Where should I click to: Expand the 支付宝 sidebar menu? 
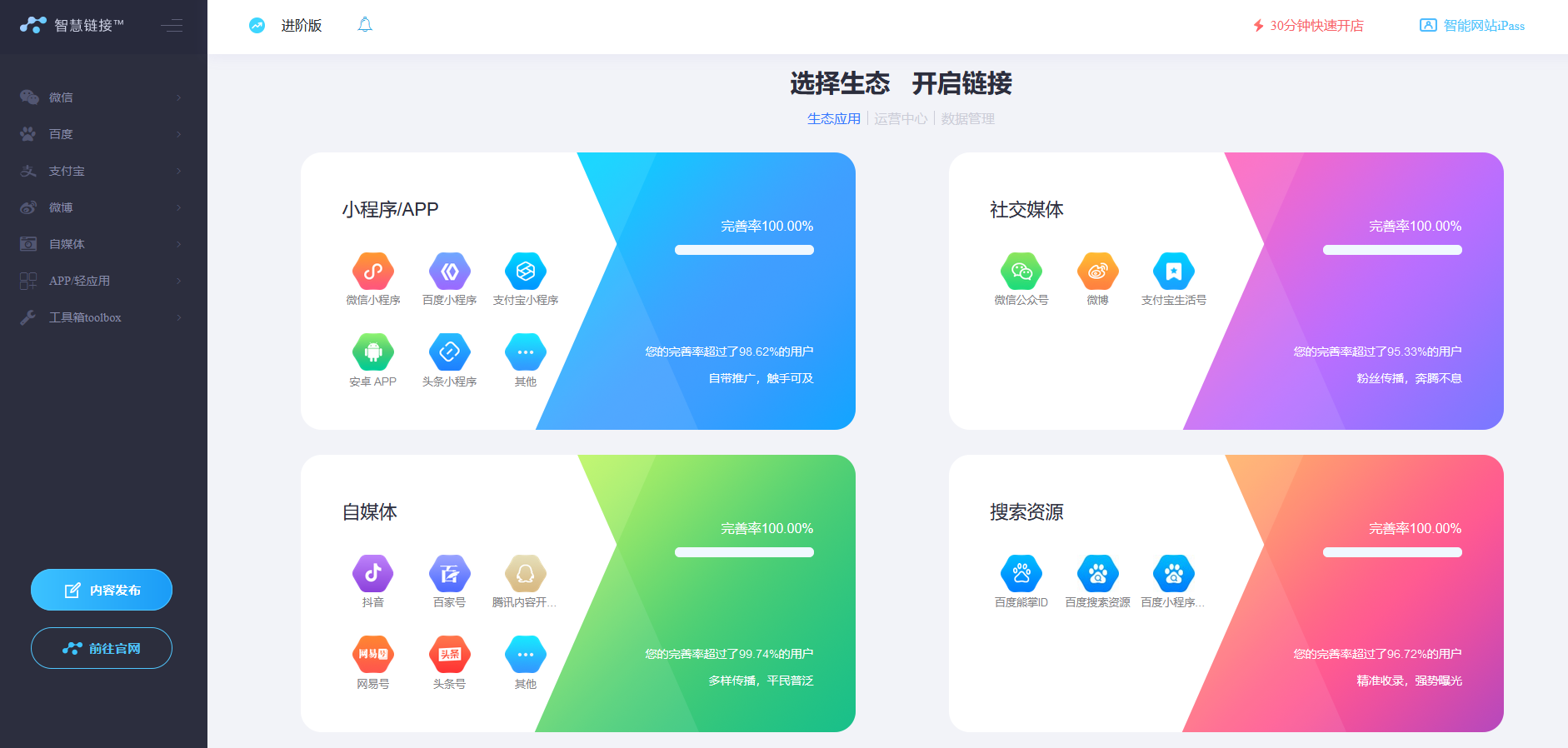103,171
